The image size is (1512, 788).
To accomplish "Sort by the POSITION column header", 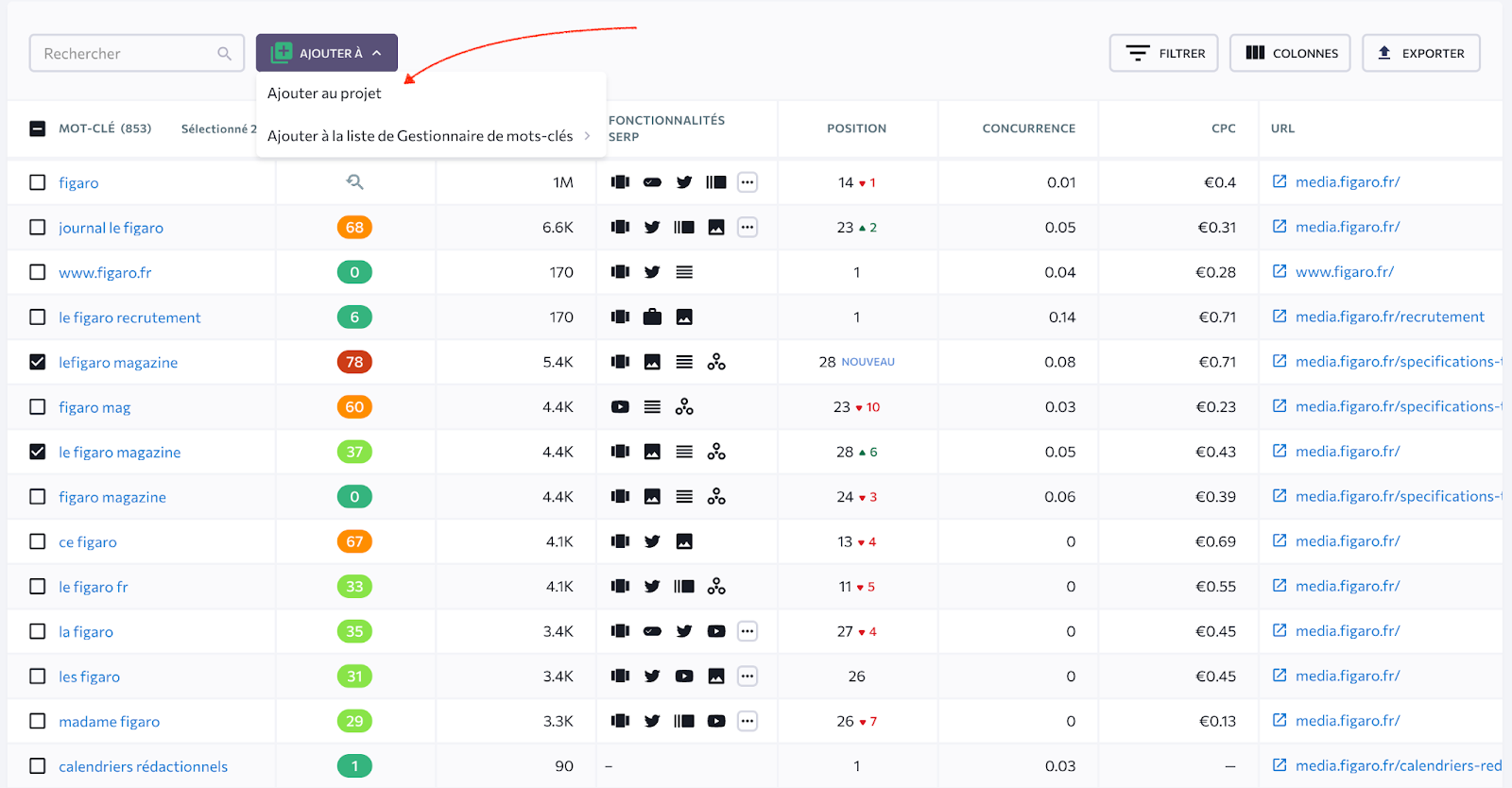I will [856, 128].
